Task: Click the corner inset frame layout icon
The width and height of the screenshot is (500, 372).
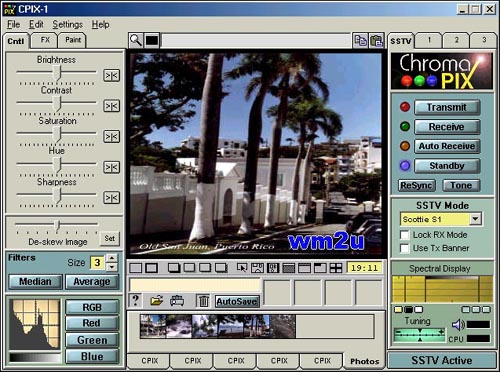Action: (x=320, y=268)
